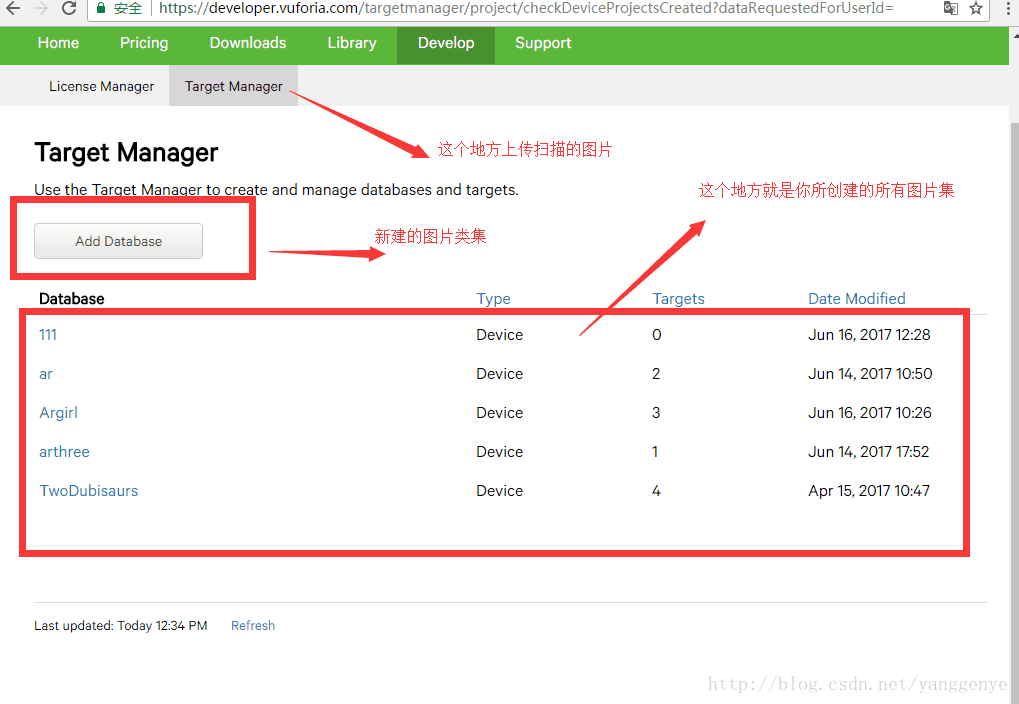The height and width of the screenshot is (704, 1019).
Task: Open the arthree database
Action: point(64,452)
